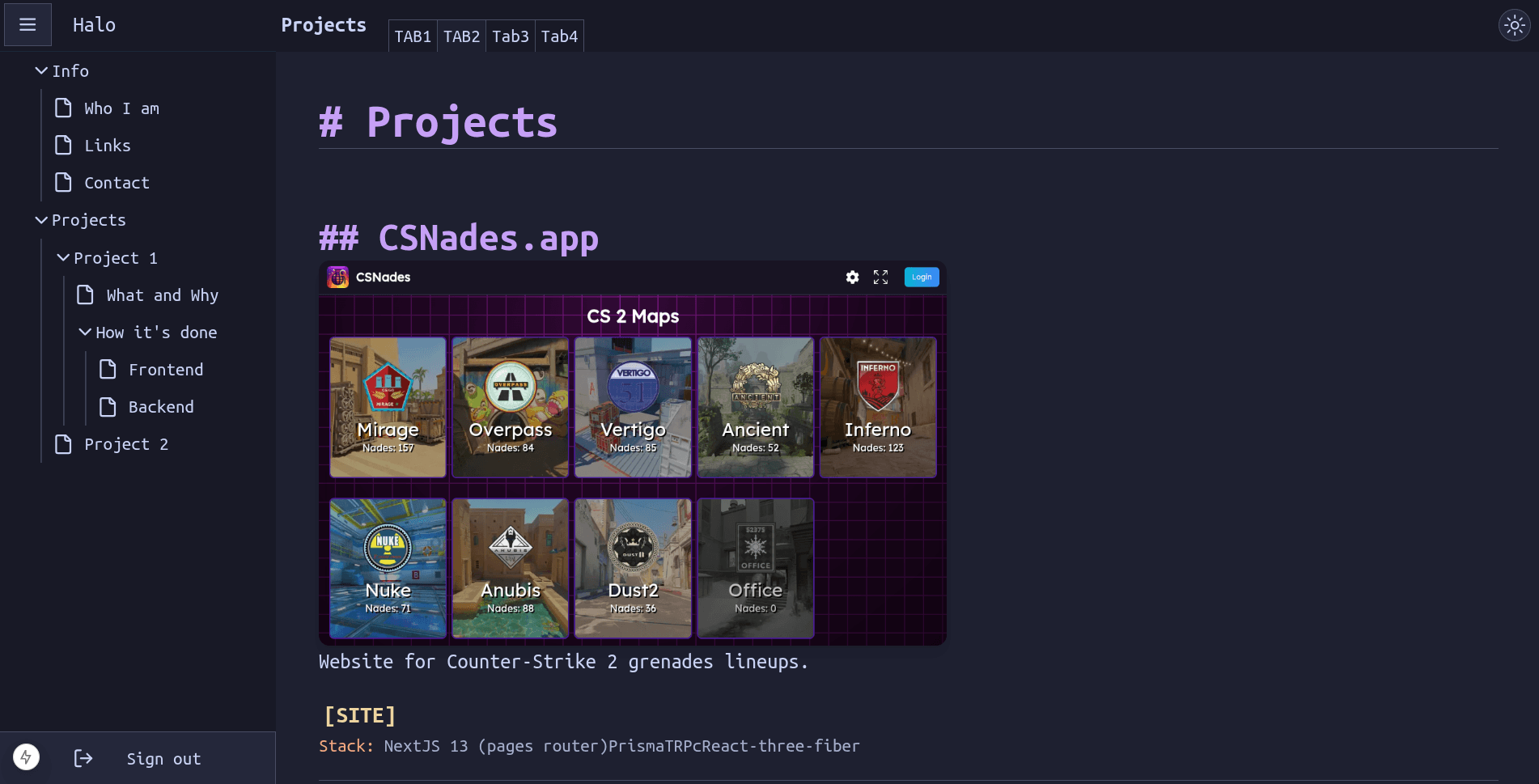
Task: Click the Info section label
Action: 70,71
